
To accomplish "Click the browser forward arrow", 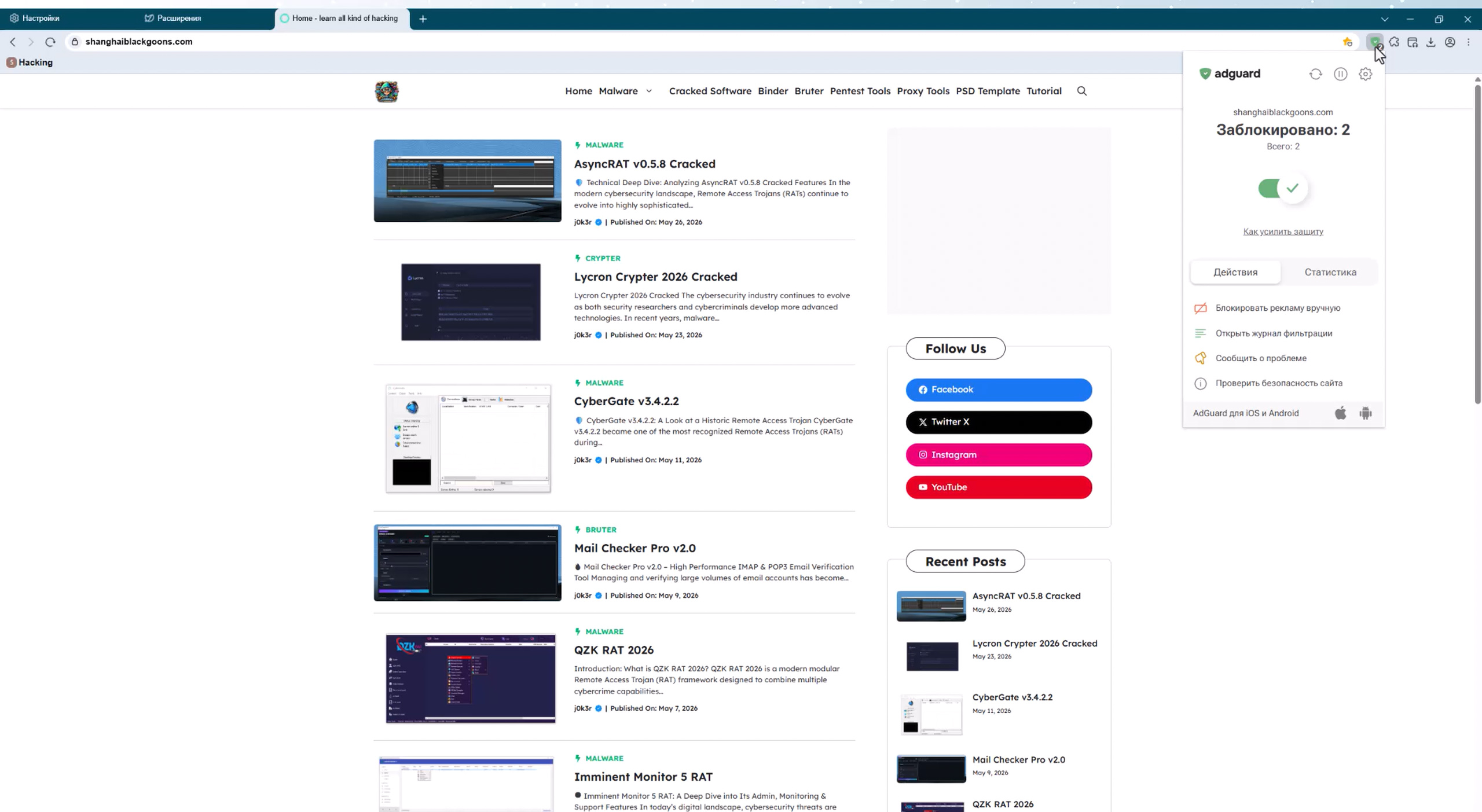I will (31, 42).
